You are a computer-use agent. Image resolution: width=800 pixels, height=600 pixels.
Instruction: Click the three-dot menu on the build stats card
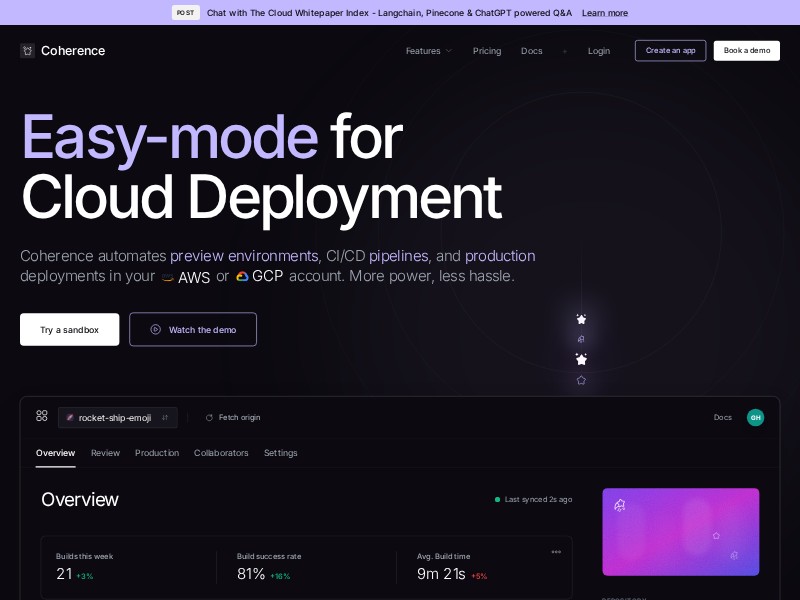point(557,552)
